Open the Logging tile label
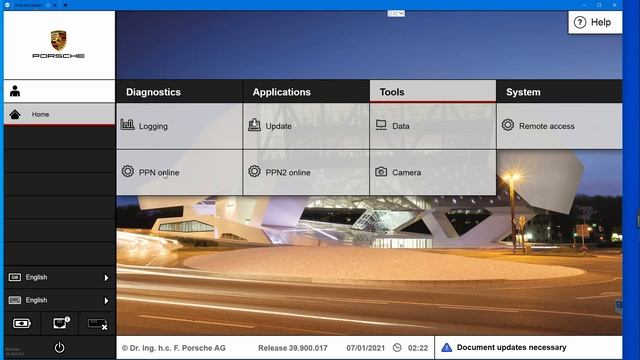 point(153,126)
